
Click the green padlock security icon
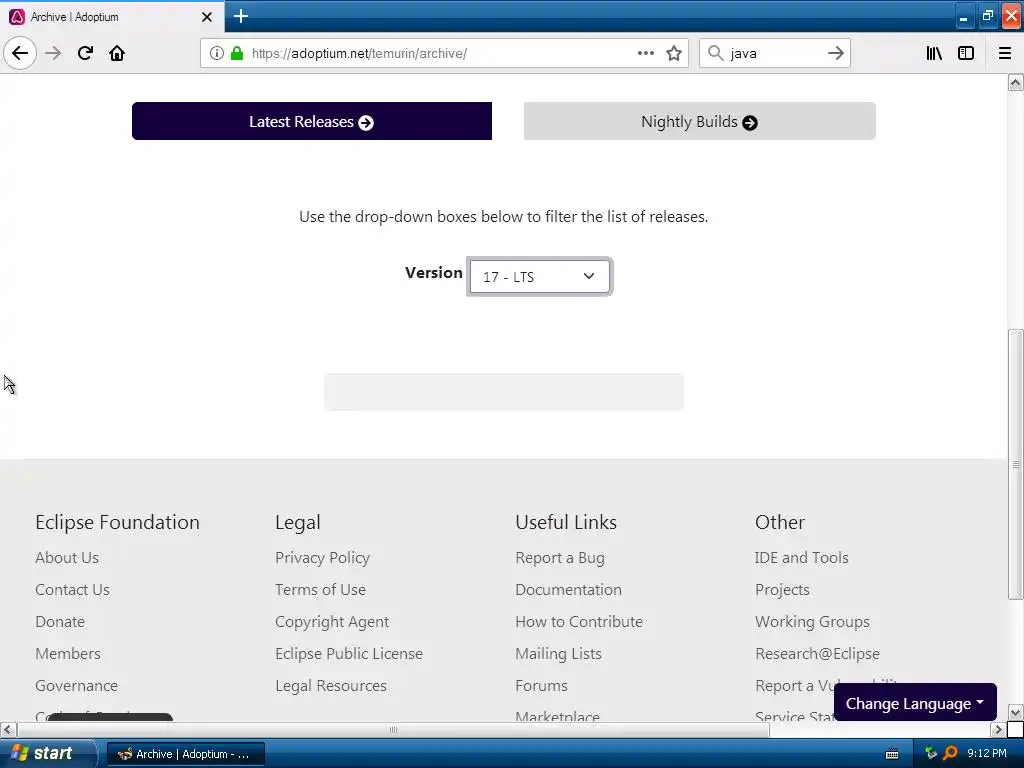pyautogui.click(x=237, y=53)
